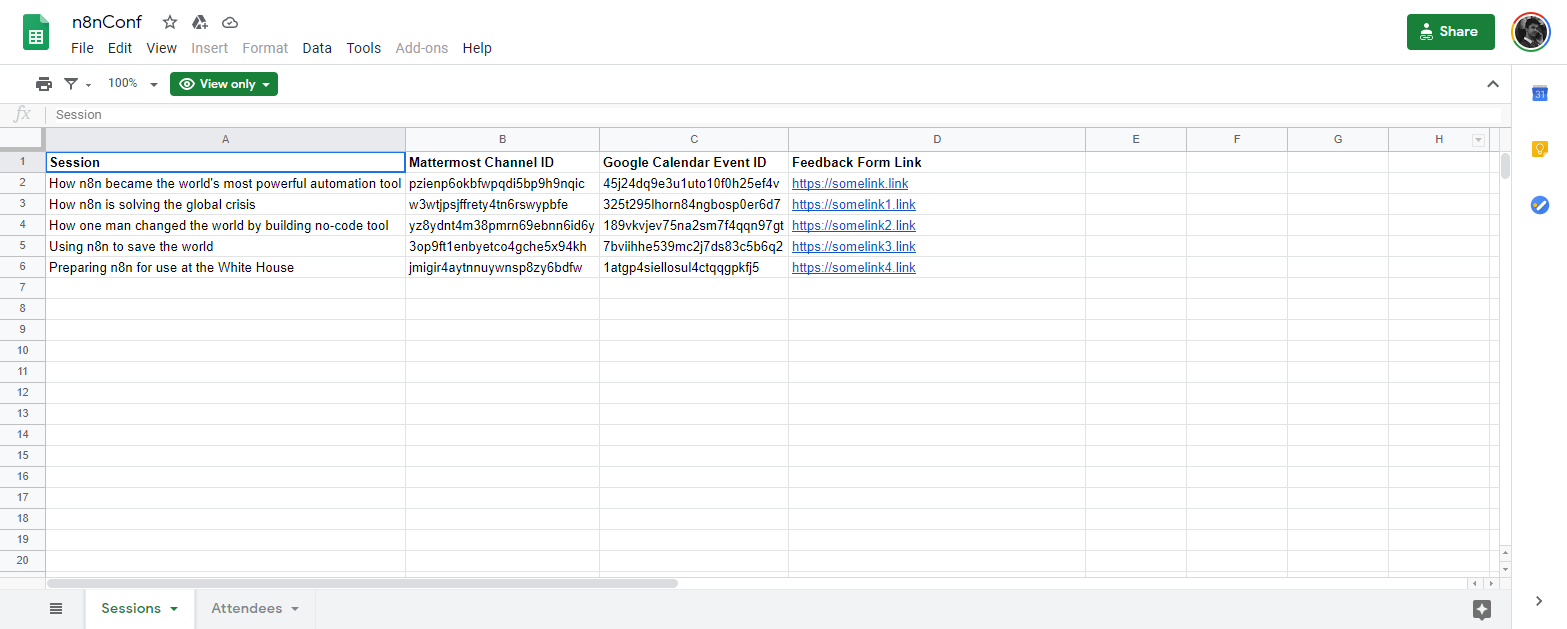Image resolution: width=1567 pixels, height=629 pixels.
Task: Click the Share button
Action: [x=1450, y=32]
